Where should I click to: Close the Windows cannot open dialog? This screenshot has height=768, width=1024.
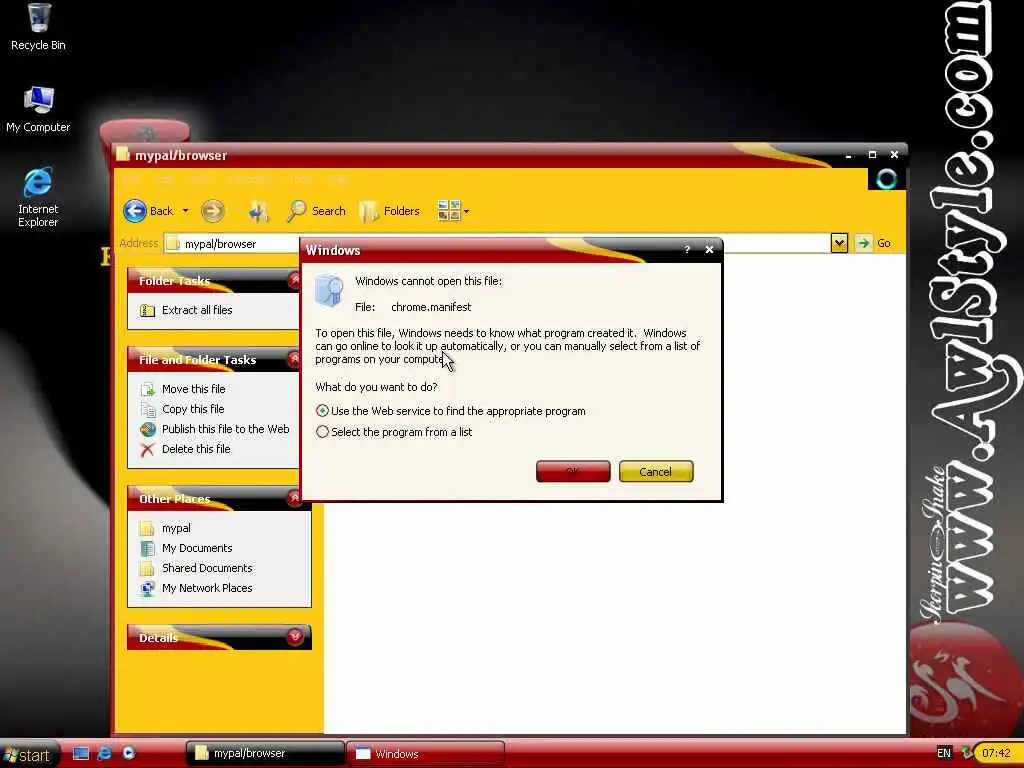click(x=709, y=249)
